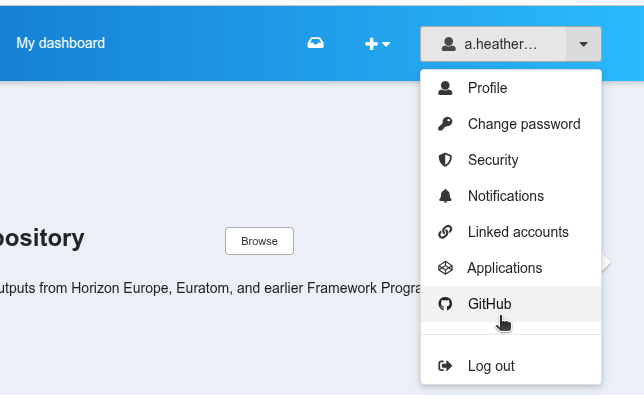
Task: Open the Applications menu item
Action: pos(504,268)
